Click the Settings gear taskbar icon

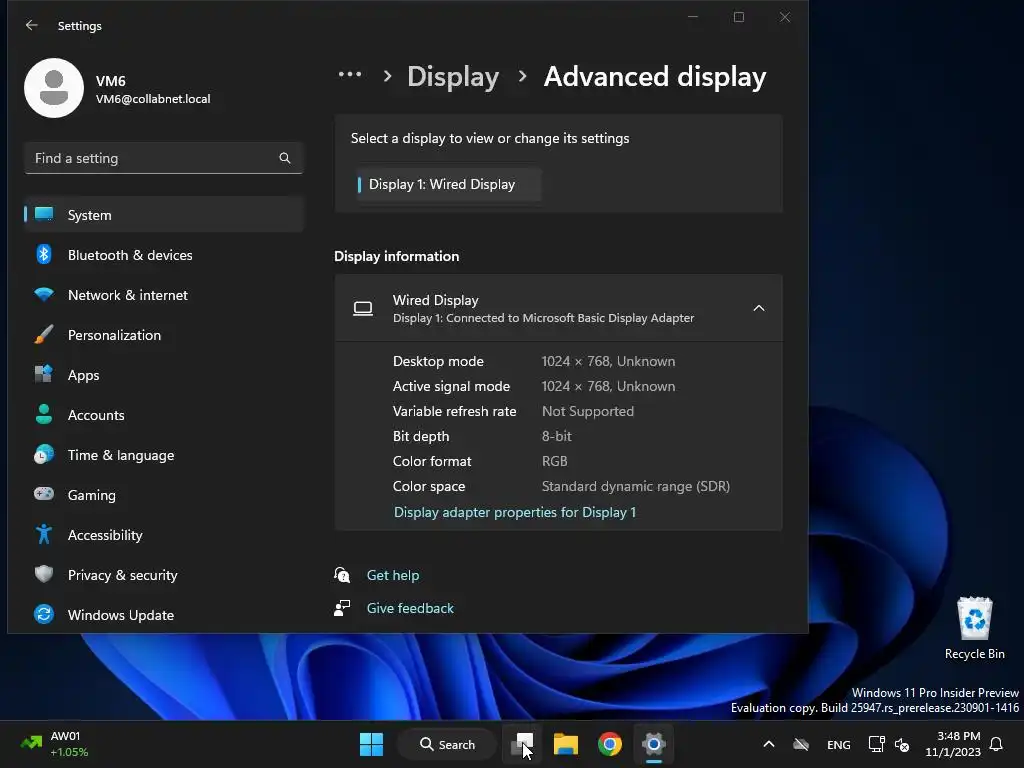pos(653,744)
